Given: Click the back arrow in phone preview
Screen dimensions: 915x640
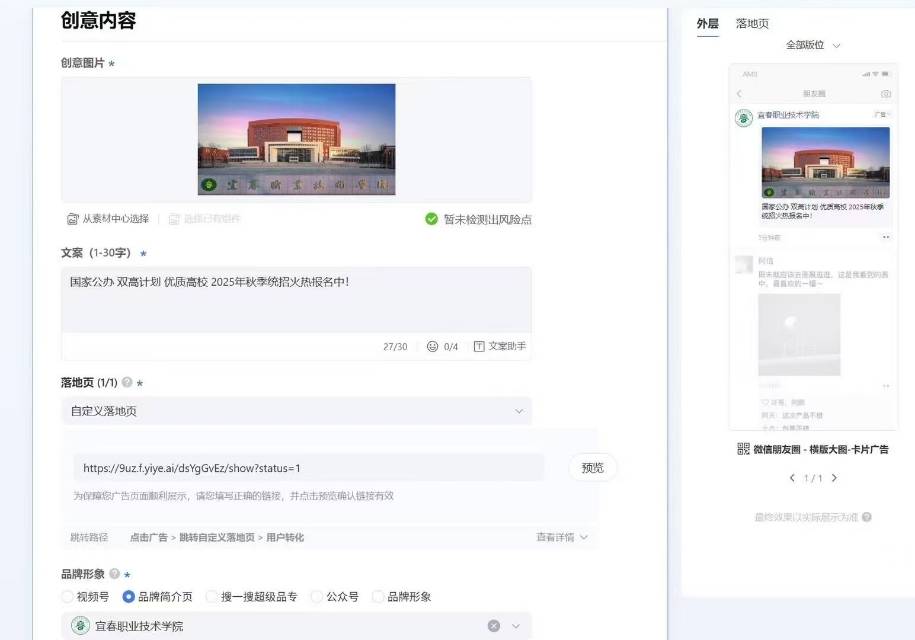Looking at the screenshot, I should (739, 94).
